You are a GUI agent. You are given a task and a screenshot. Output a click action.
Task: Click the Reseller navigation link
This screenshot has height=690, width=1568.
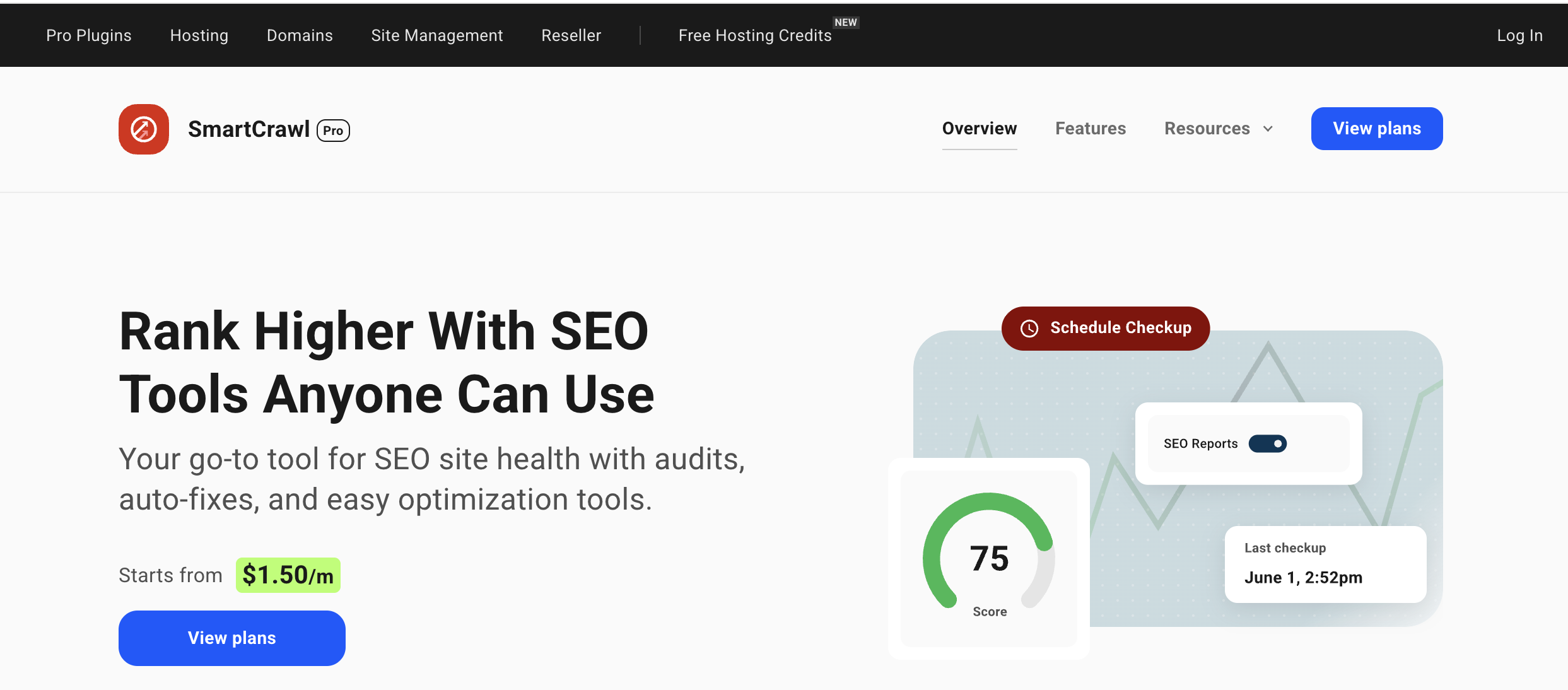(x=571, y=35)
